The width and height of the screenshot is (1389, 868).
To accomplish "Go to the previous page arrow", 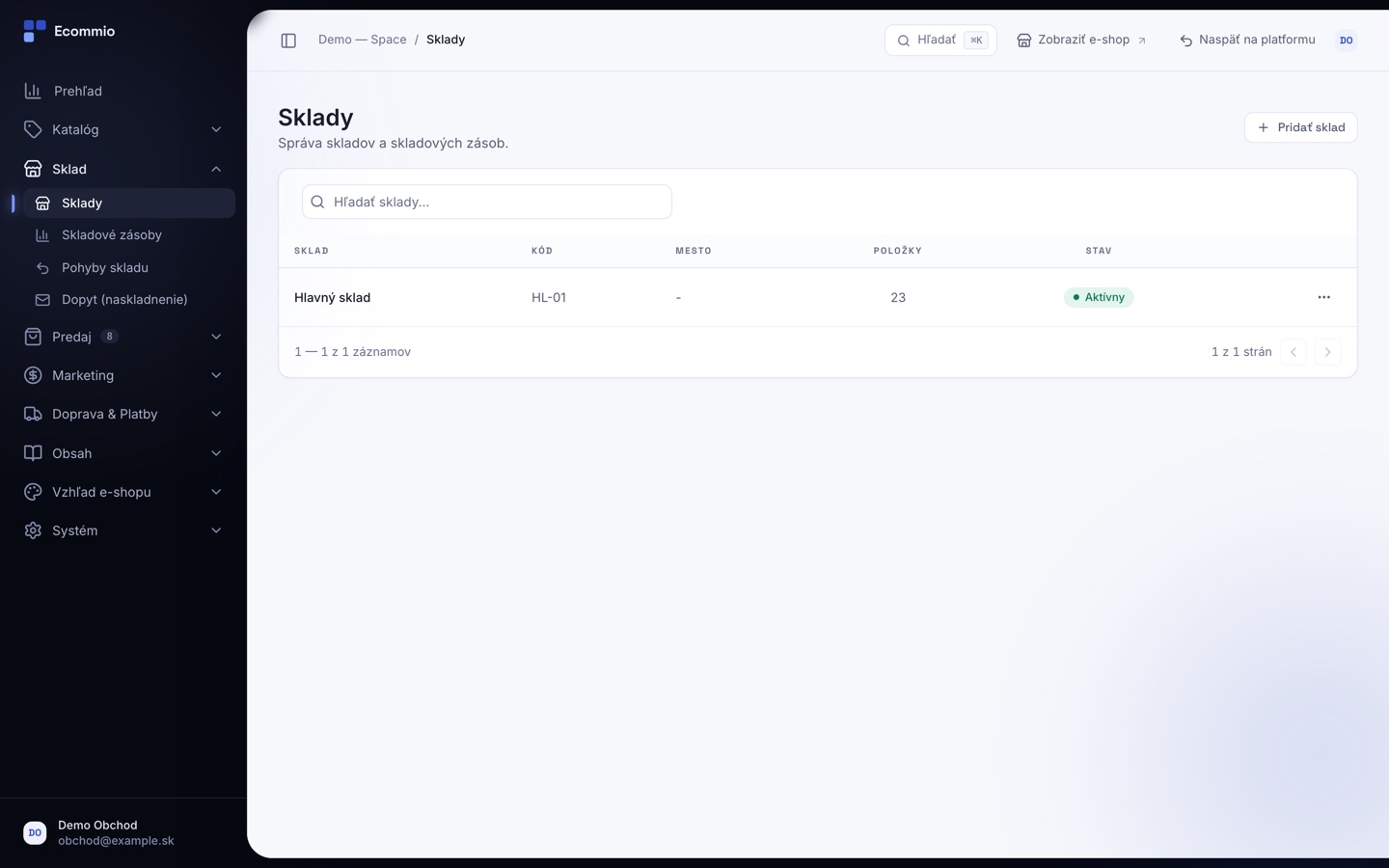I will click(x=1294, y=352).
